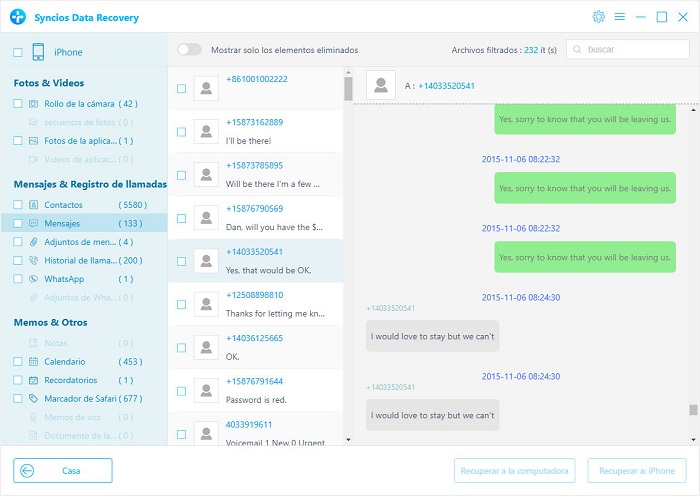This screenshot has width=700, height=496.
Task: Check the Mensajes category checkbox
Action: 18,223
